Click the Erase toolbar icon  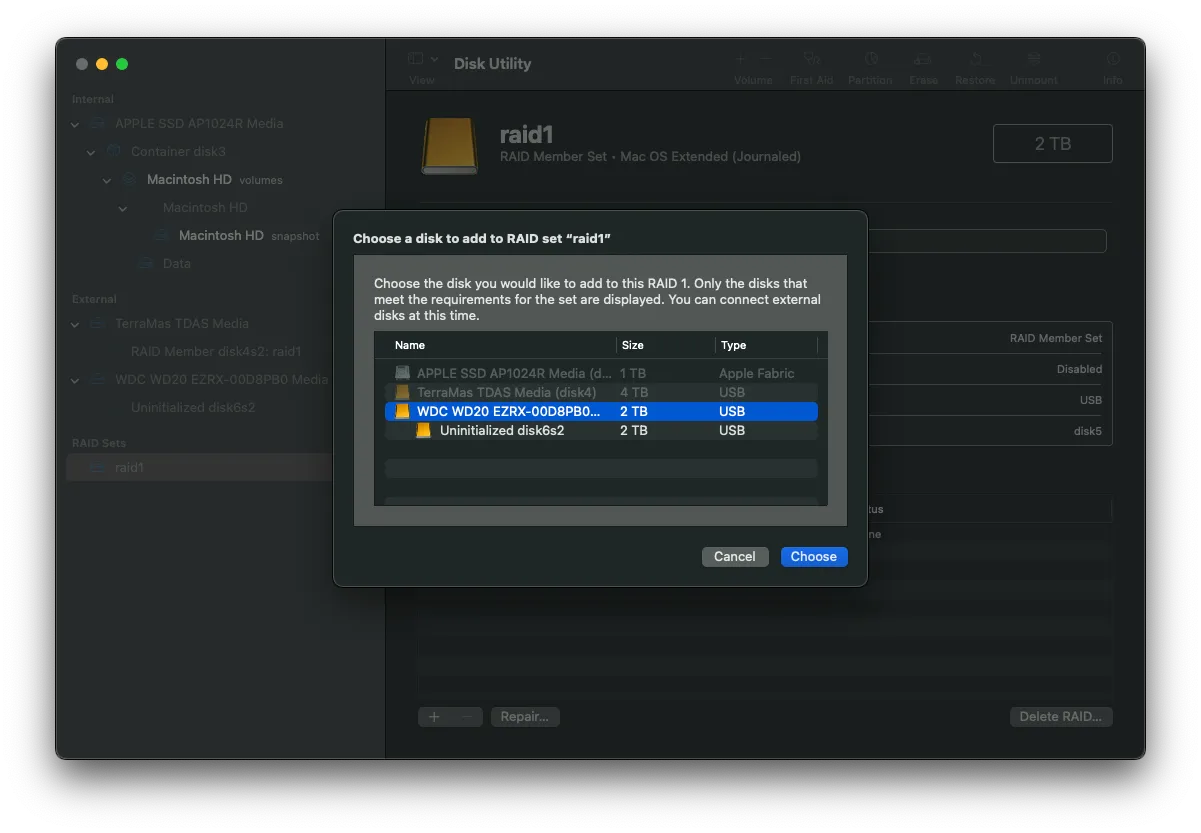(923, 61)
